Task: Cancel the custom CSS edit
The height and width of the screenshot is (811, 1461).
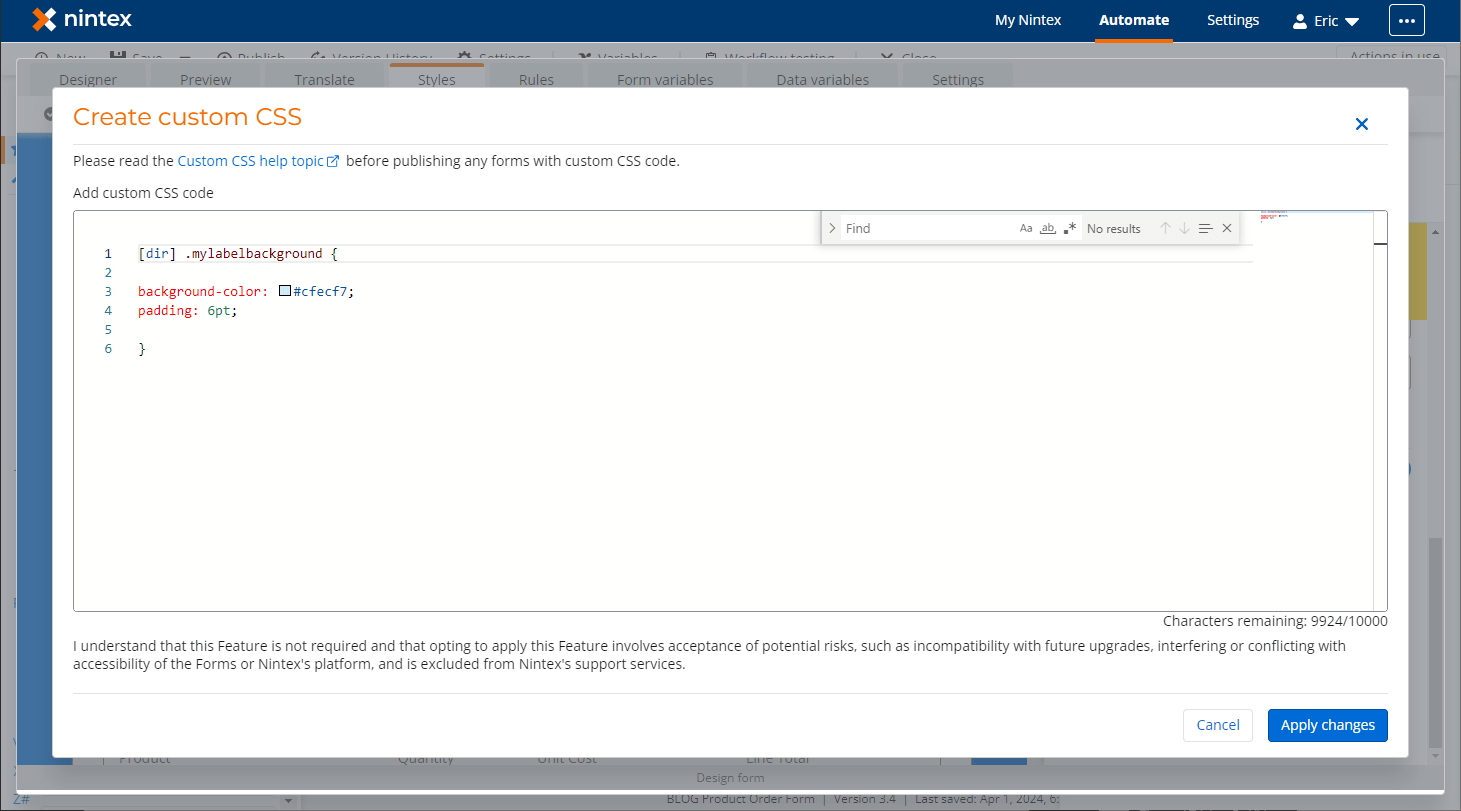Action: click(1217, 725)
